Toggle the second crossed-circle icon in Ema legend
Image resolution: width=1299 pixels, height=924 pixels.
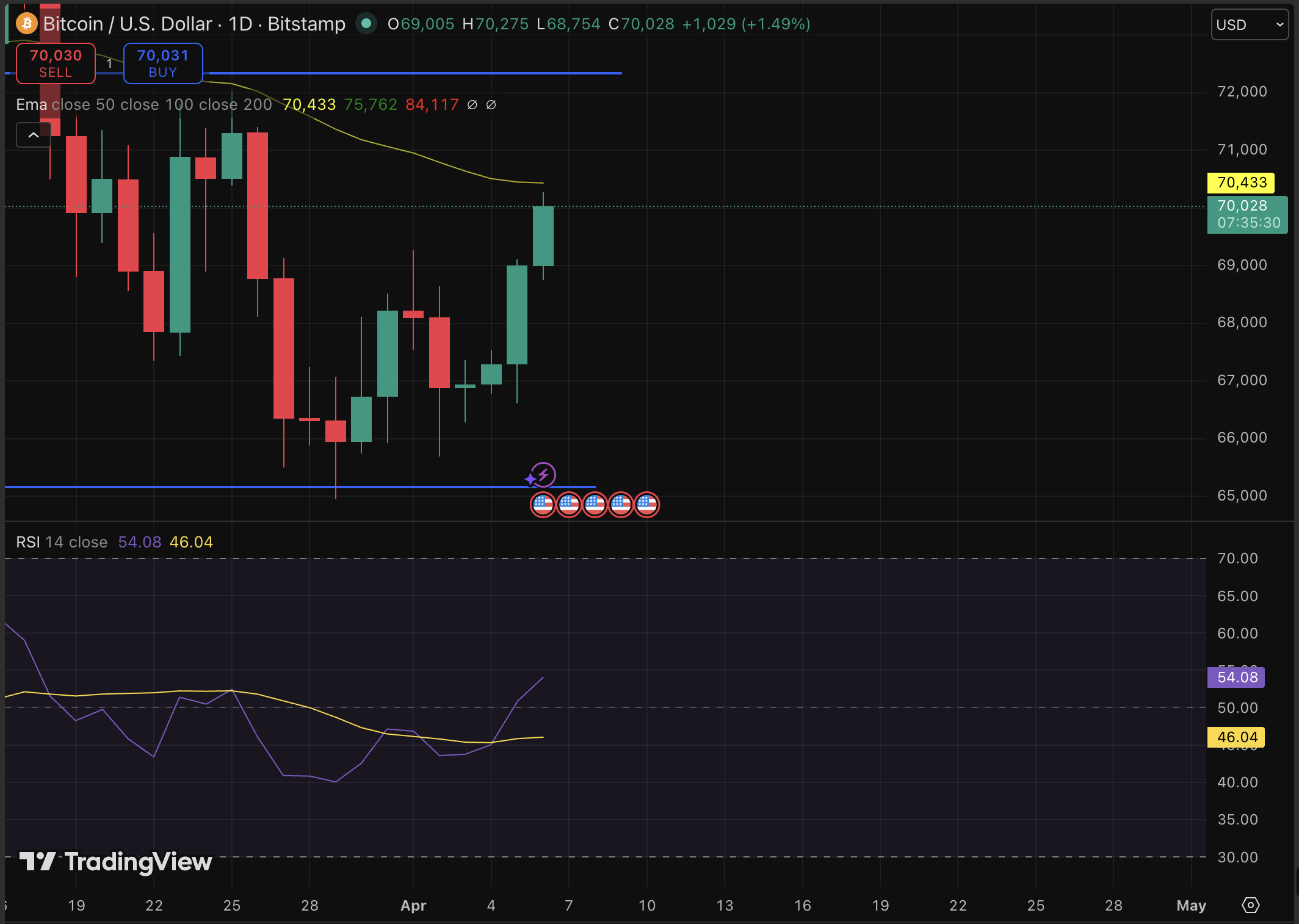[x=491, y=104]
